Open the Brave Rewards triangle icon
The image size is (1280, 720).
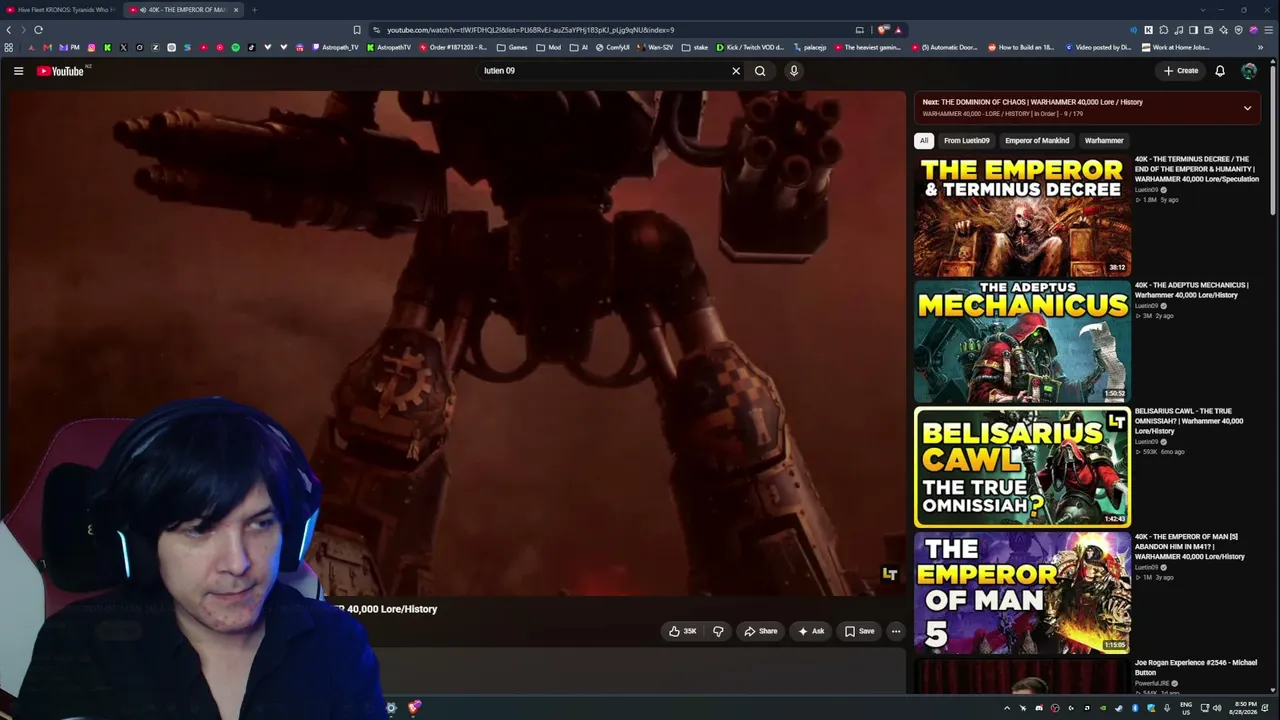coord(898,30)
